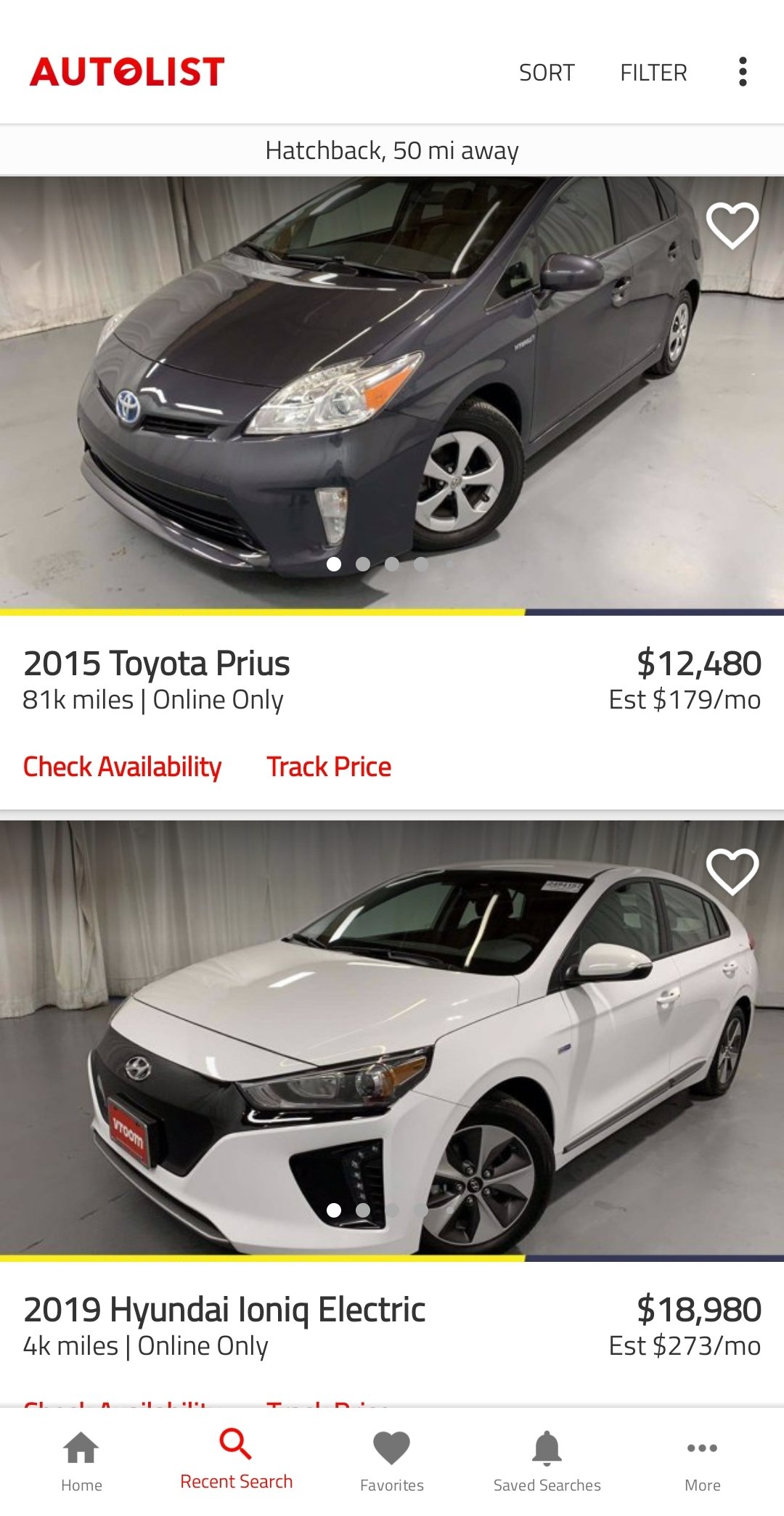Select the Recent Search magnifier icon
This screenshot has width=784, height=1516.
pyautogui.click(x=236, y=1444)
